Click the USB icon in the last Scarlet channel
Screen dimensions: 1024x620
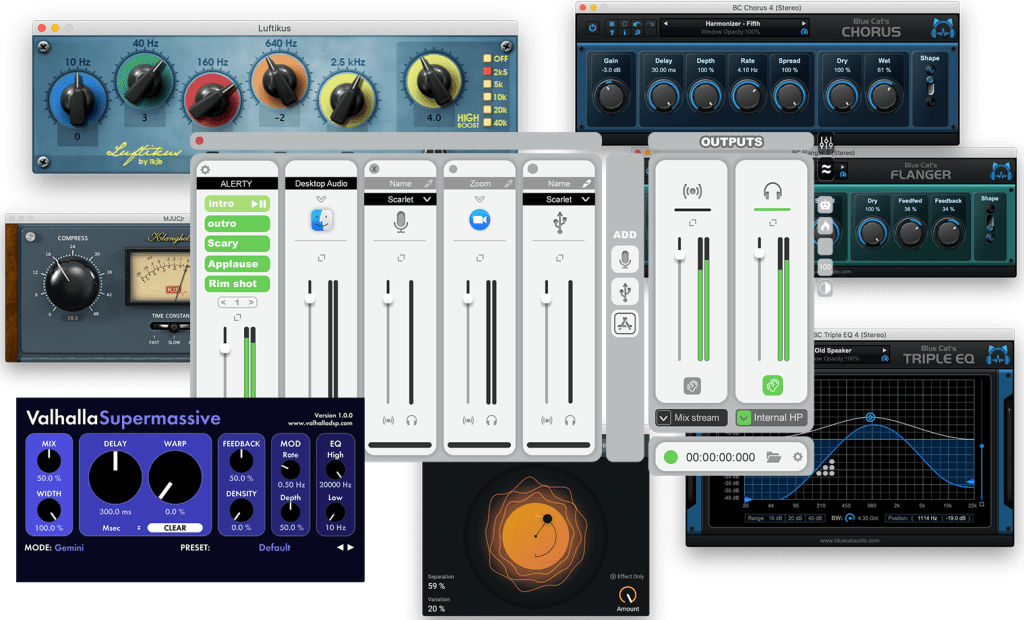coord(559,222)
